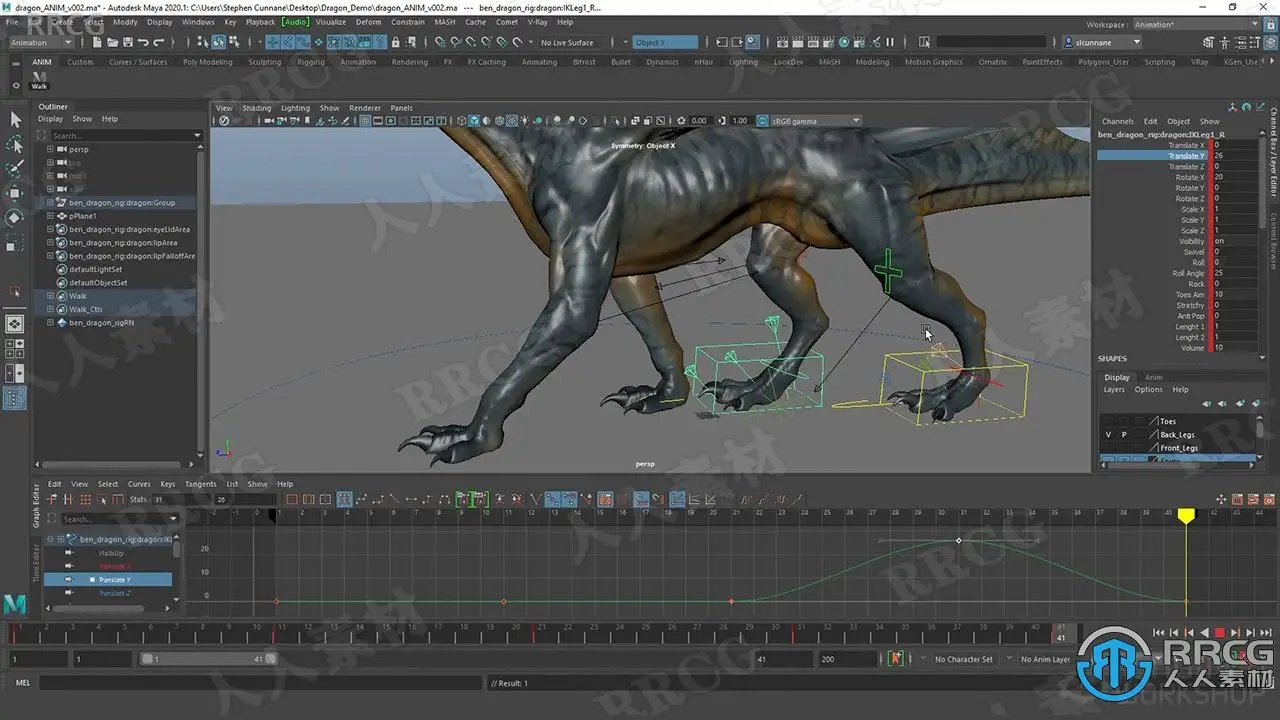Toggle the visibility box for Front_Legs layer
The image size is (1280, 720).
point(1108,448)
